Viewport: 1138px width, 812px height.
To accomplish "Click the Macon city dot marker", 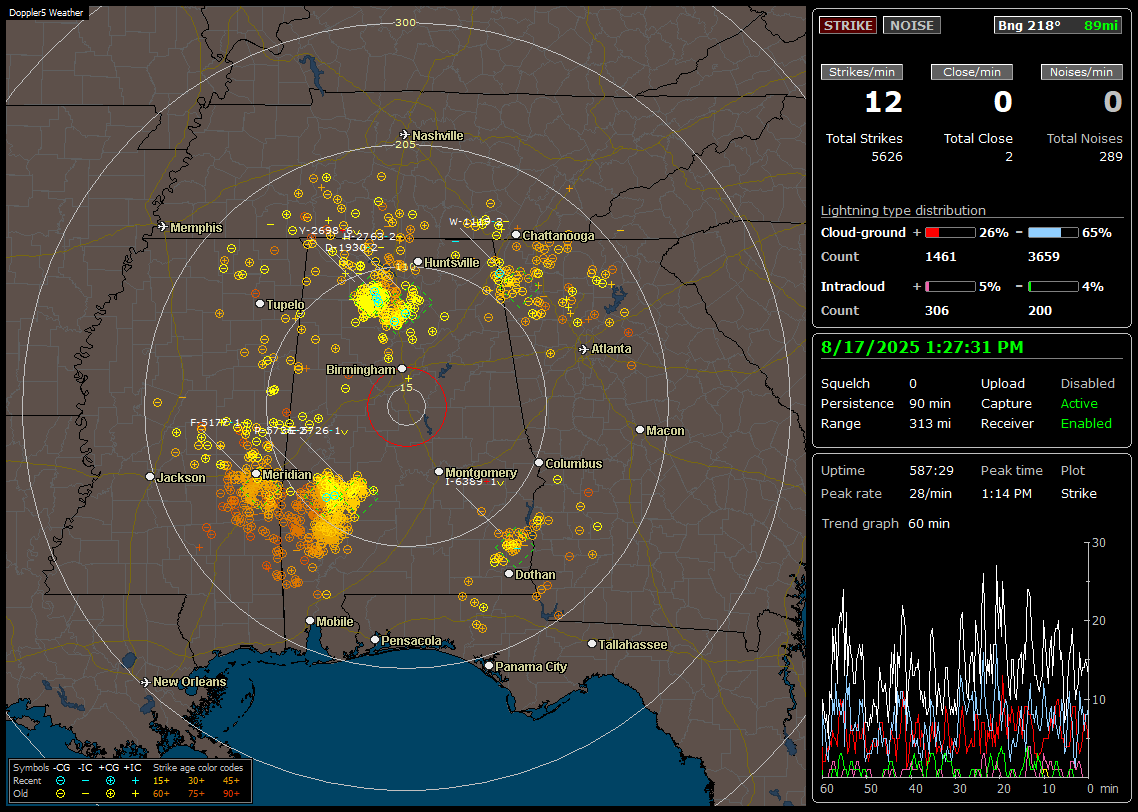I will [x=639, y=430].
